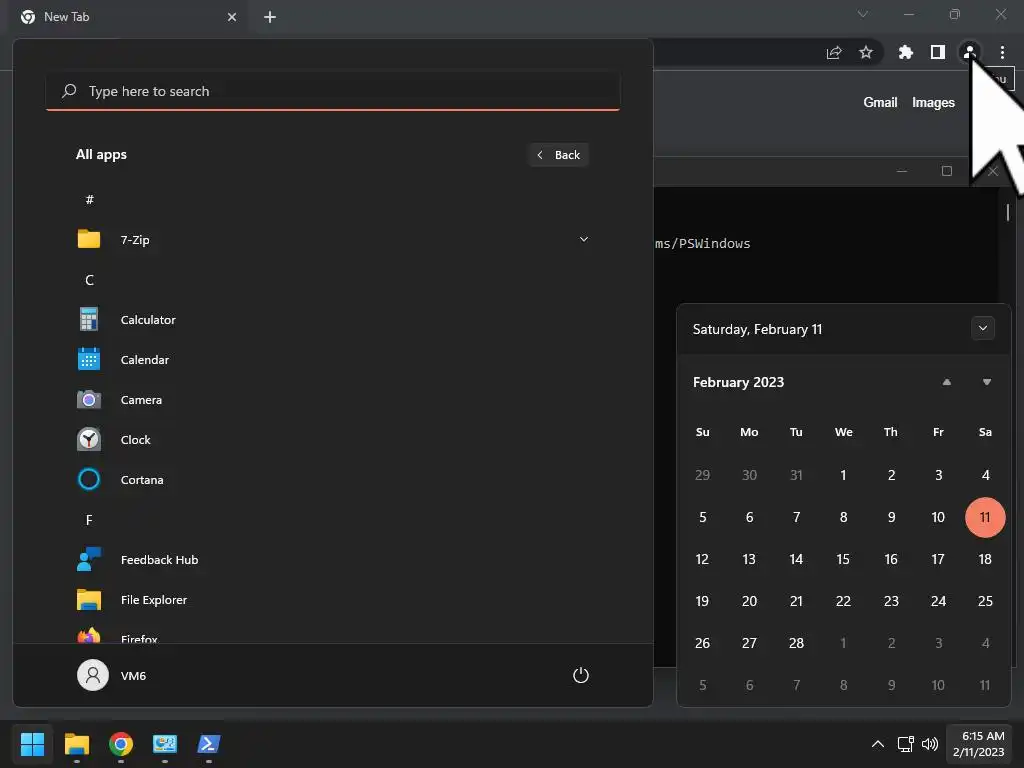Open Chrome's three-dot menu
Image resolution: width=1024 pixels, height=768 pixels.
coord(1002,52)
